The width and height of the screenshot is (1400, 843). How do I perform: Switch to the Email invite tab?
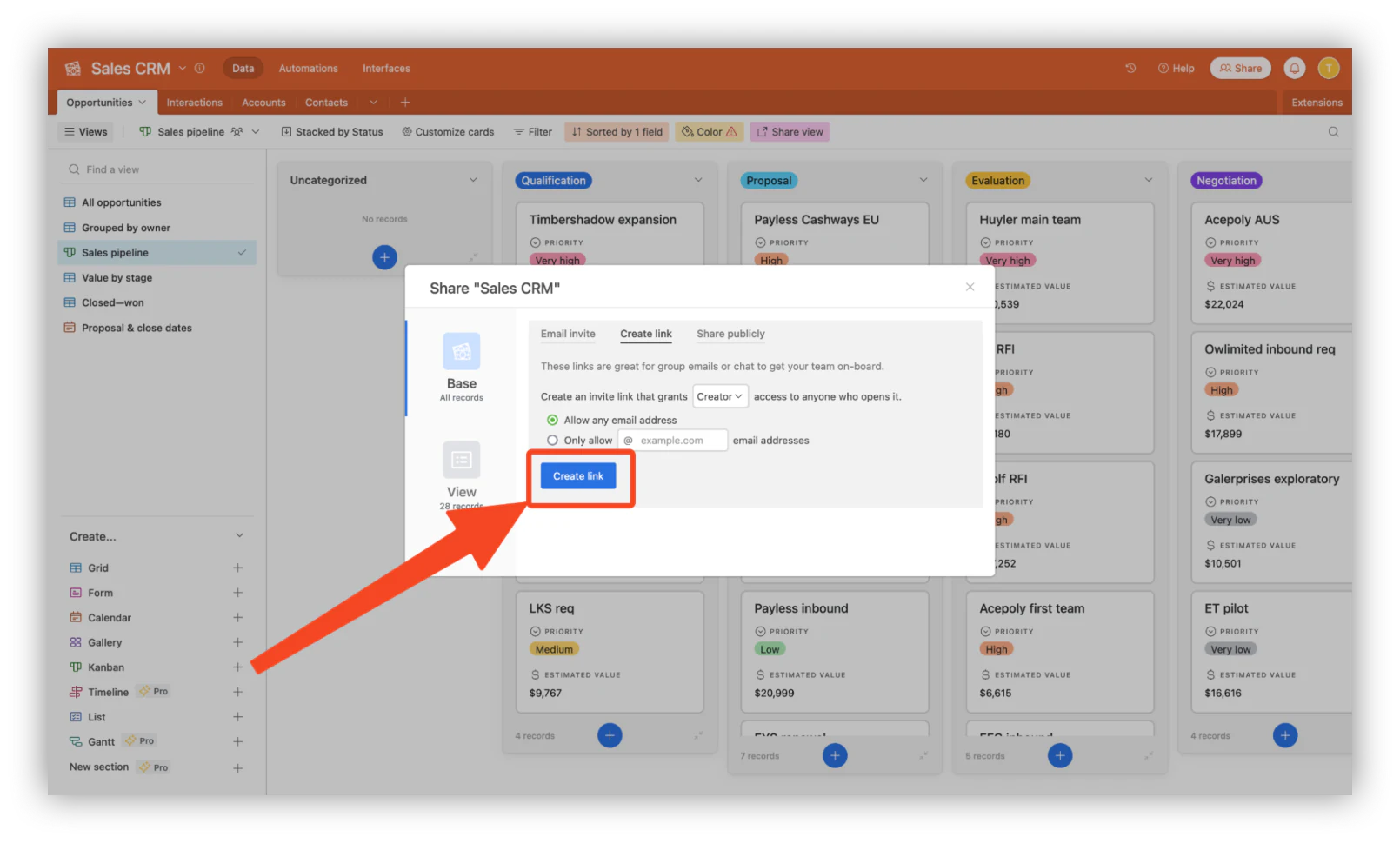568,334
